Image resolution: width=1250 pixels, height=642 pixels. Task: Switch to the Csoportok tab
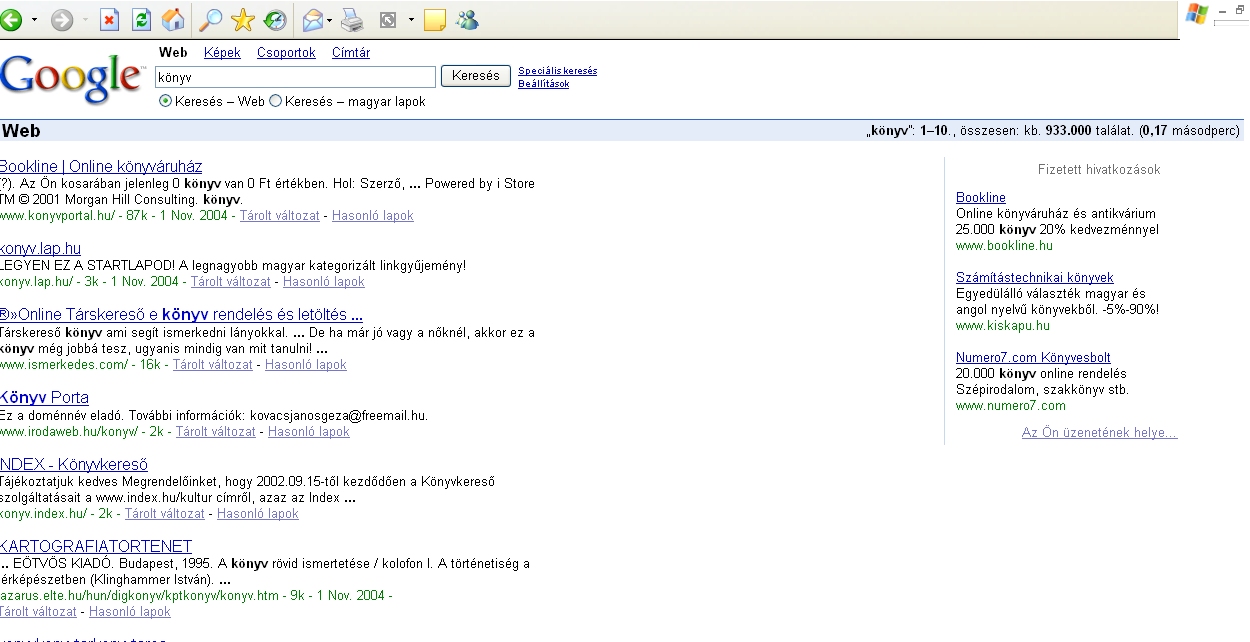[286, 53]
